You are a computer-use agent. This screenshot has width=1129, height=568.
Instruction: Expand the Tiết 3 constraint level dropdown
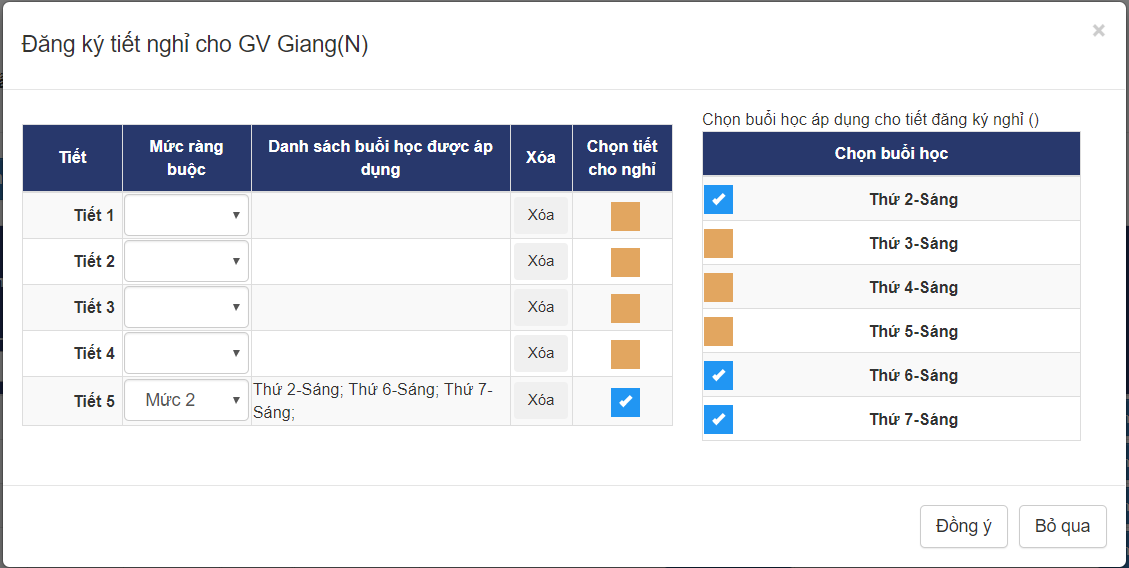[x=186, y=307]
